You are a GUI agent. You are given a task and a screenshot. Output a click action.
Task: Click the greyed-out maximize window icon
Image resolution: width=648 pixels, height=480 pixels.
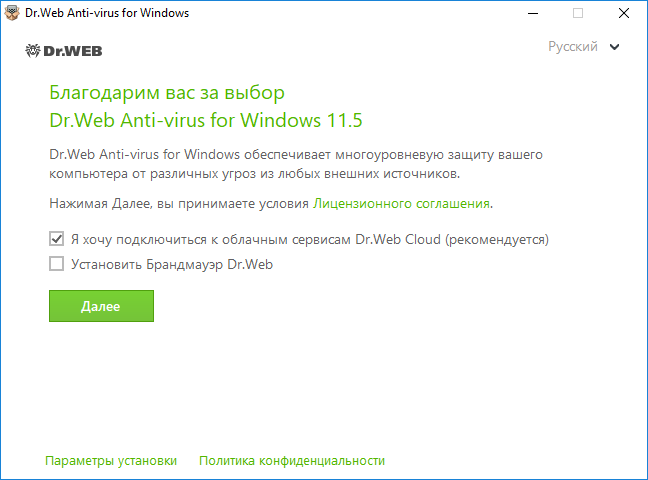(578, 13)
